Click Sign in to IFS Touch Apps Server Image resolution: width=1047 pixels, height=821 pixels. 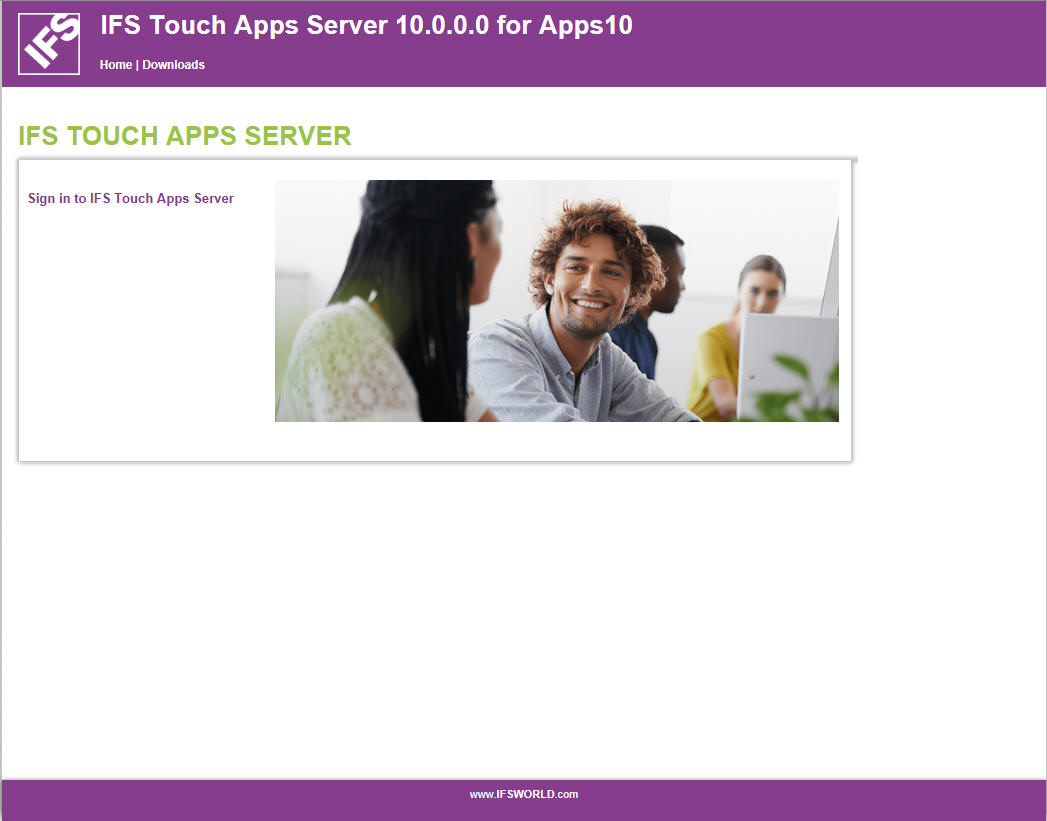pos(131,199)
